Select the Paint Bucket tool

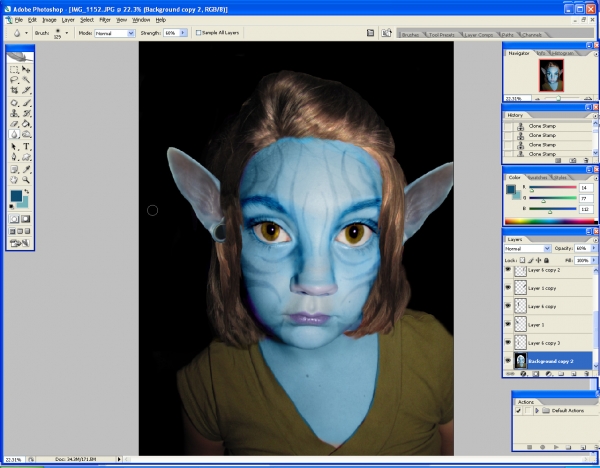click(26, 124)
